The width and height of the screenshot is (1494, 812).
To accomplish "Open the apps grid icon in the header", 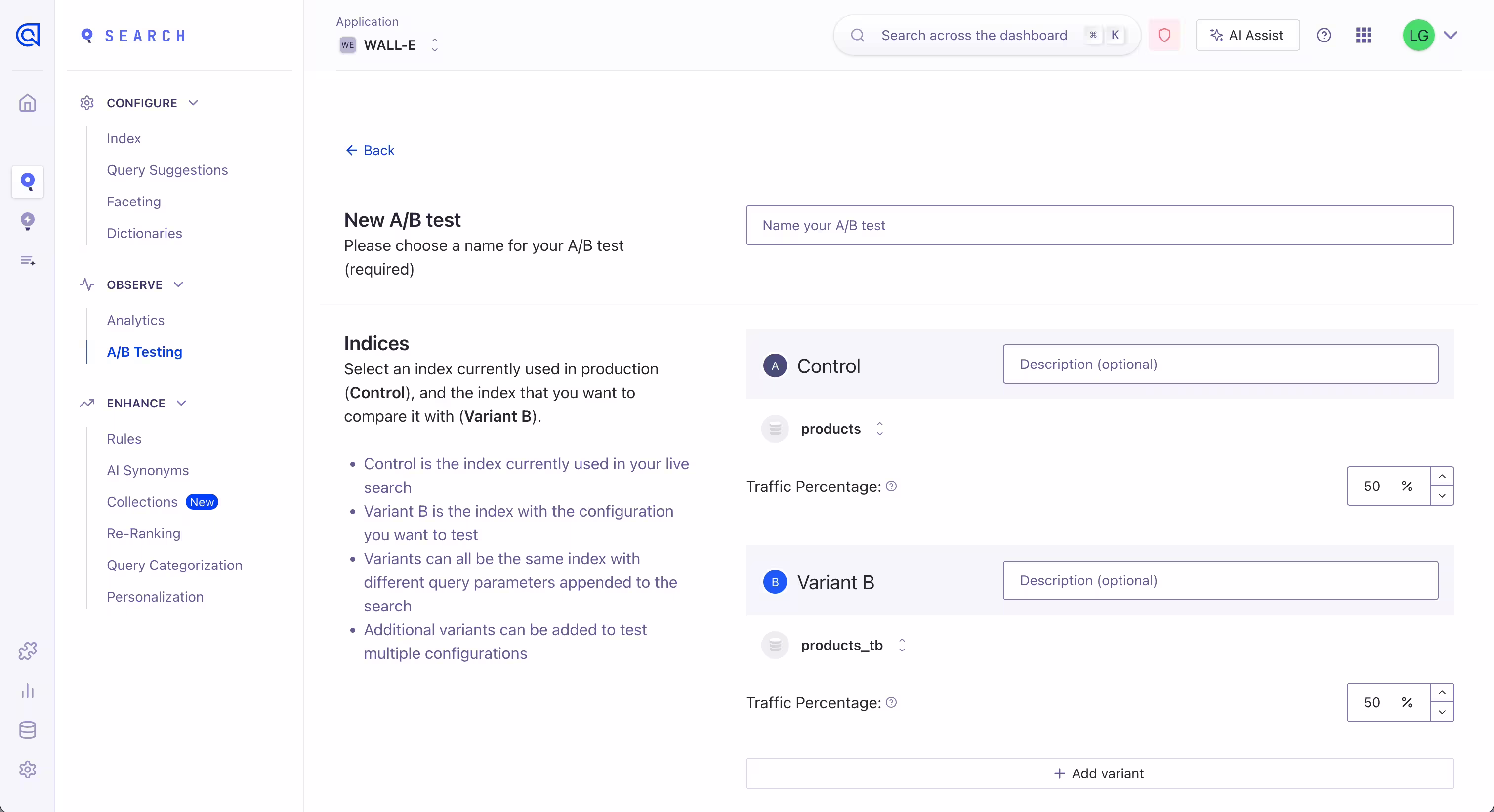I will (1364, 35).
